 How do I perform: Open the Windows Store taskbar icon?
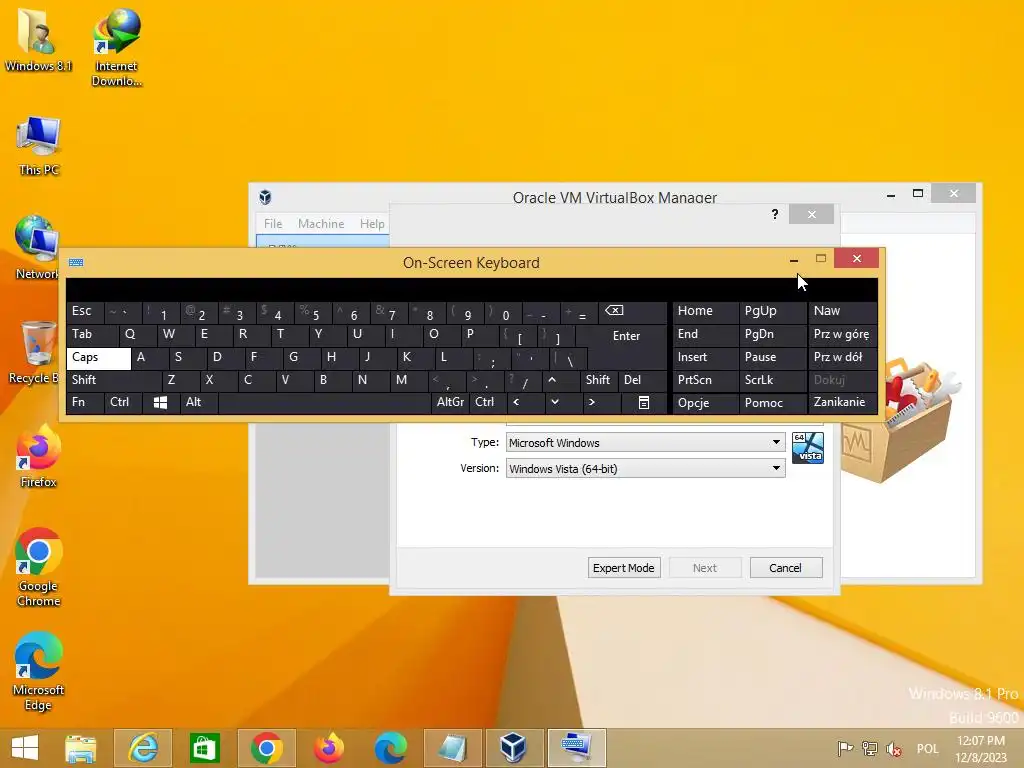coord(204,748)
